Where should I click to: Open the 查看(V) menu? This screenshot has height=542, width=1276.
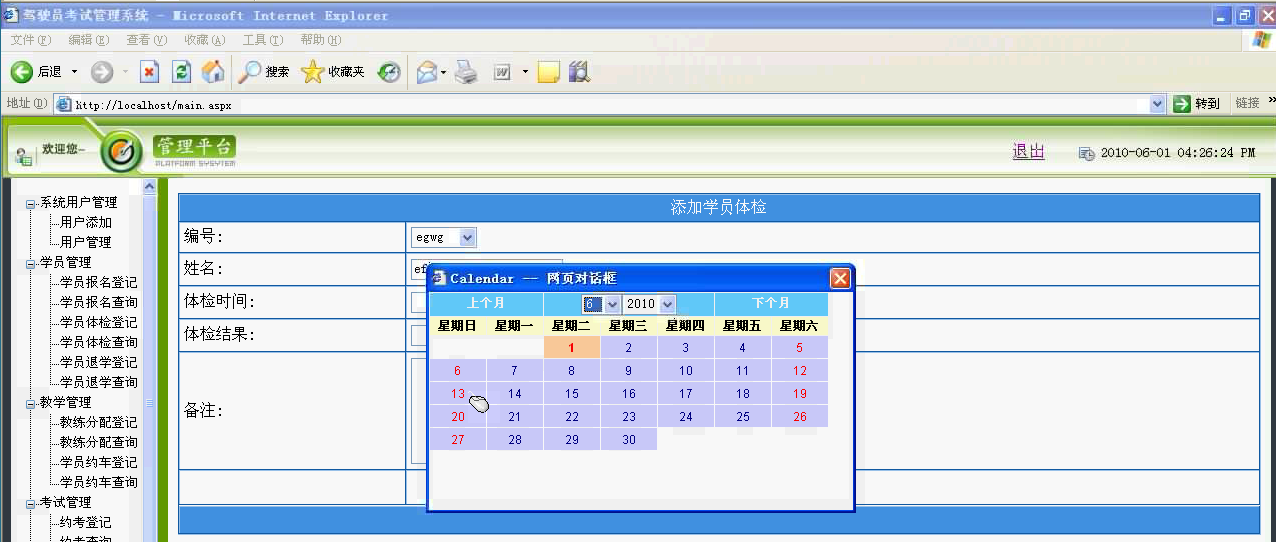146,40
